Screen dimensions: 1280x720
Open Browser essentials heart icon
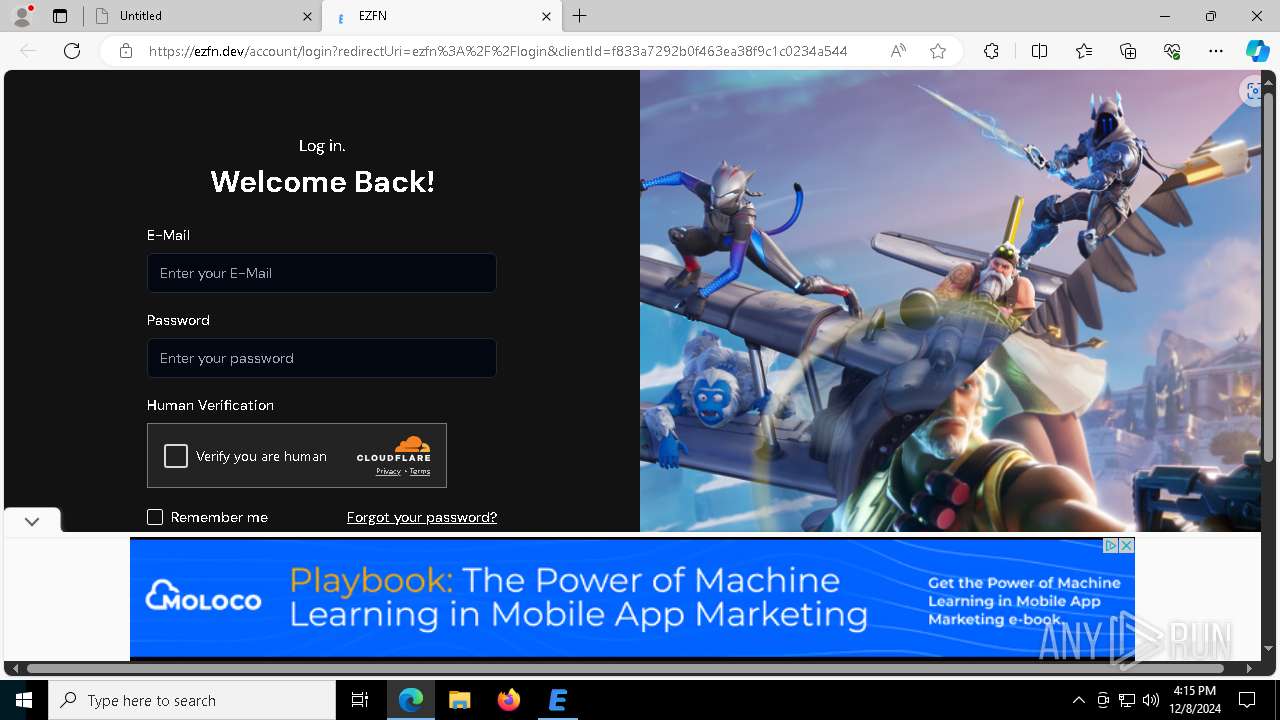coord(1172,51)
